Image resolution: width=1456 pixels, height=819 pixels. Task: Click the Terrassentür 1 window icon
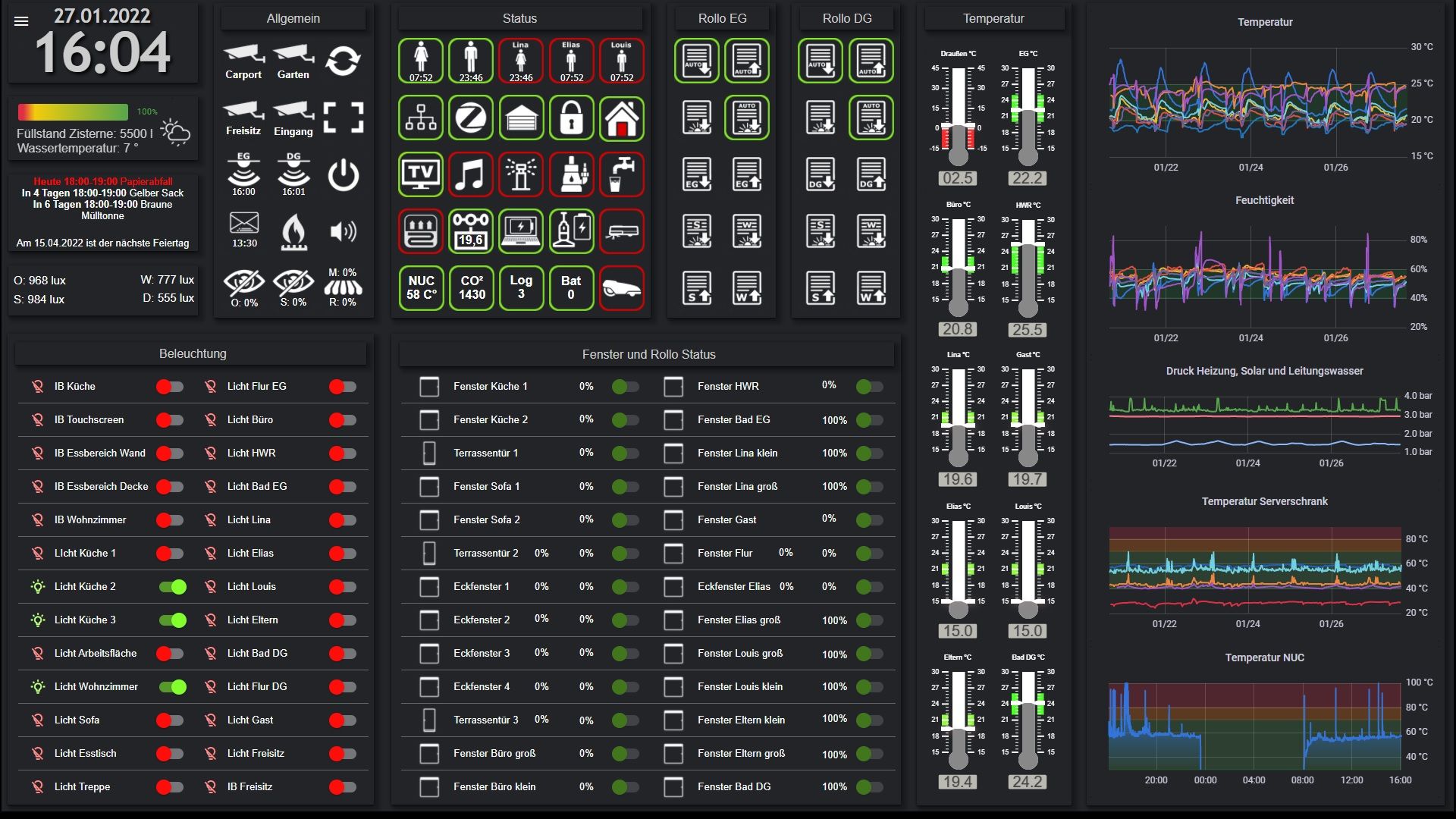tap(429, 453)
